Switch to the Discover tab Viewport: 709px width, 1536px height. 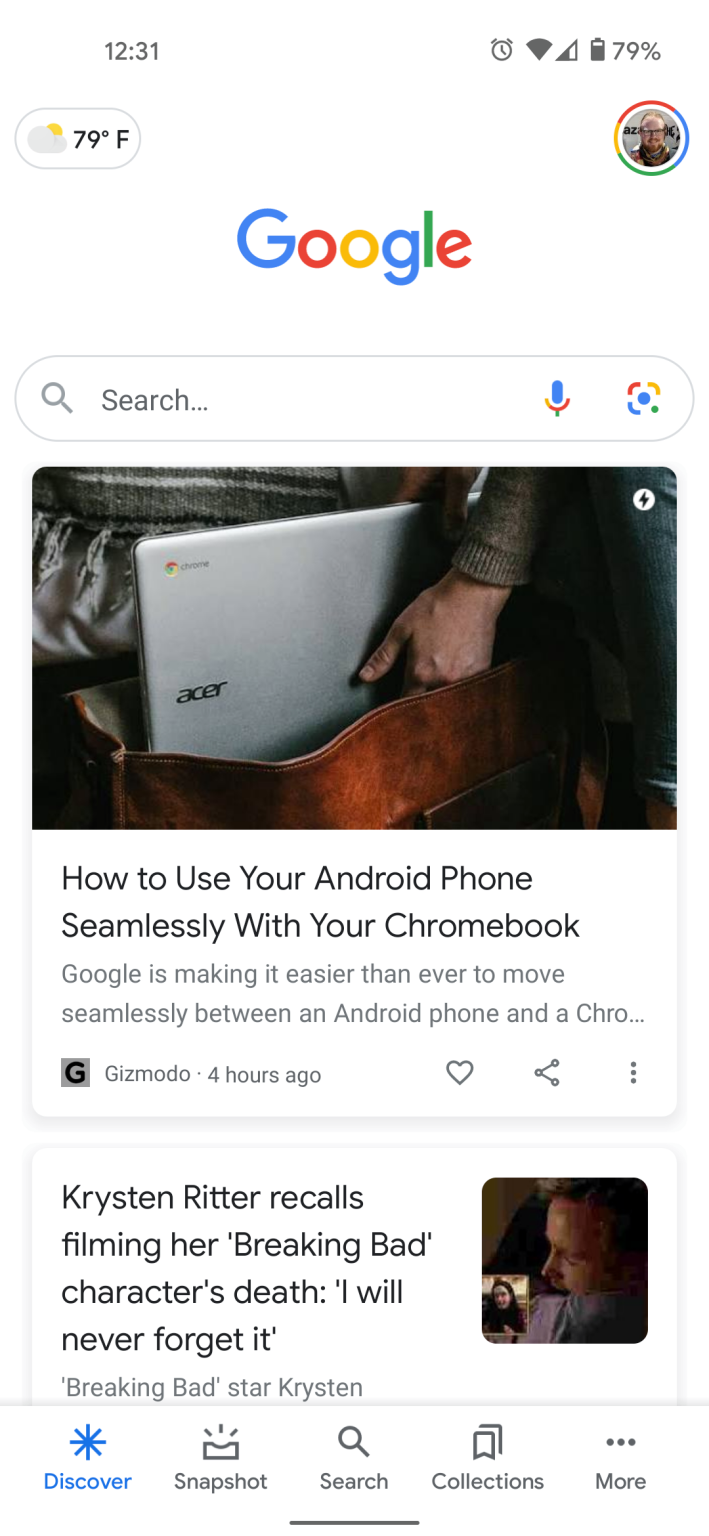coord(87,1460)
